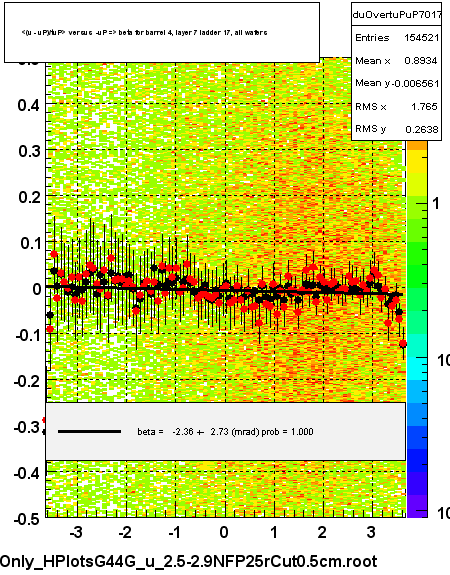Click the plot title text box

[x=162, y=32]
